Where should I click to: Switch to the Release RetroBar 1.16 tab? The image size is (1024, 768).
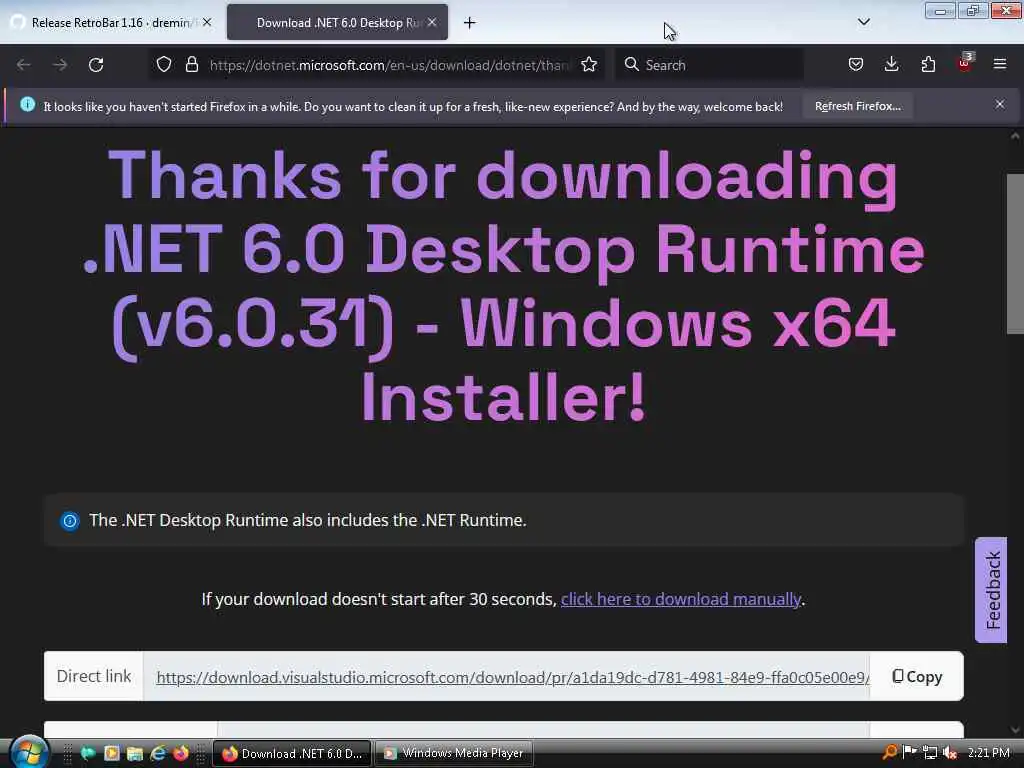[x=111, y=23]
